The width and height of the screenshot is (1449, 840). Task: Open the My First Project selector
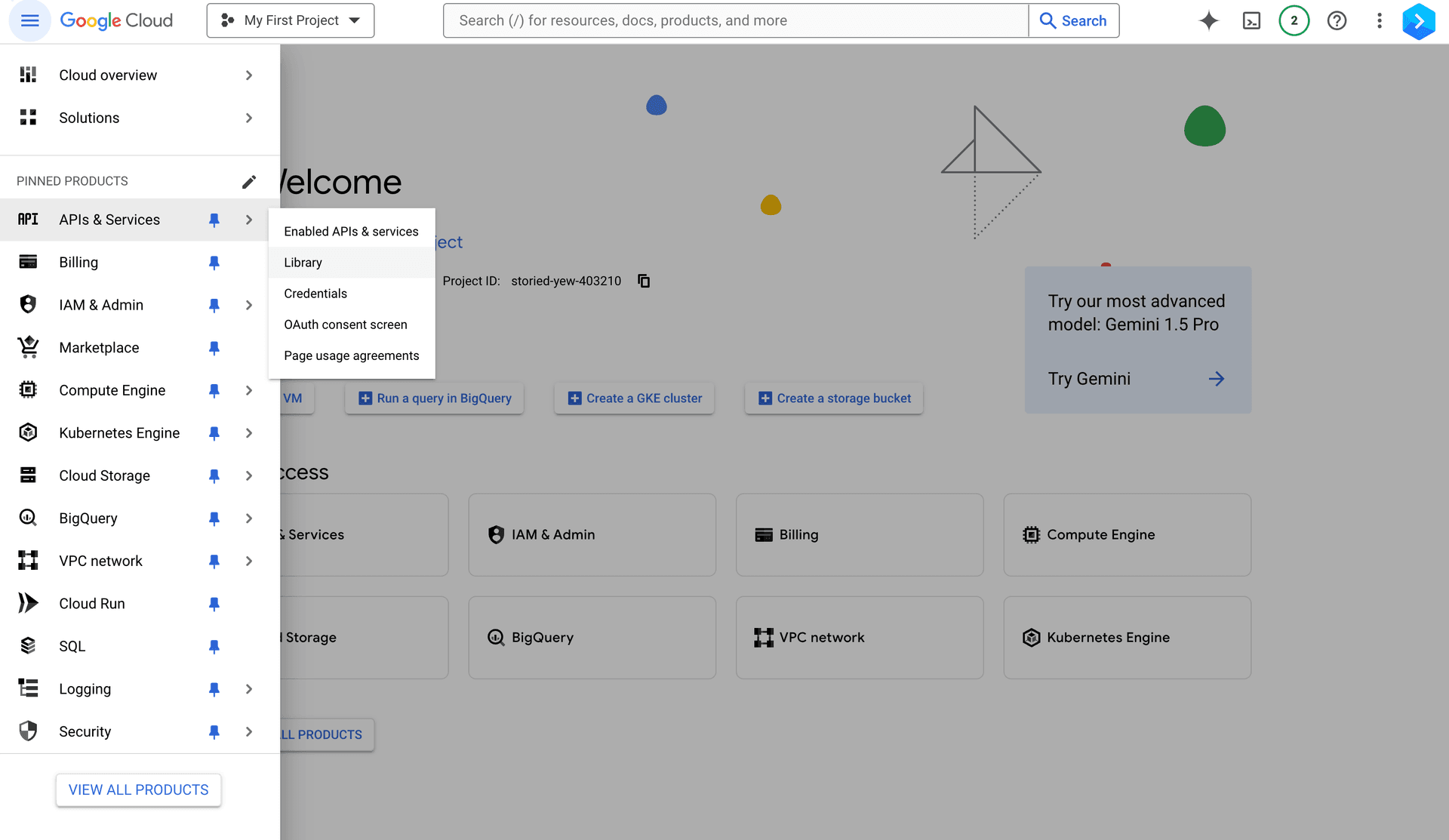(290, 20)
